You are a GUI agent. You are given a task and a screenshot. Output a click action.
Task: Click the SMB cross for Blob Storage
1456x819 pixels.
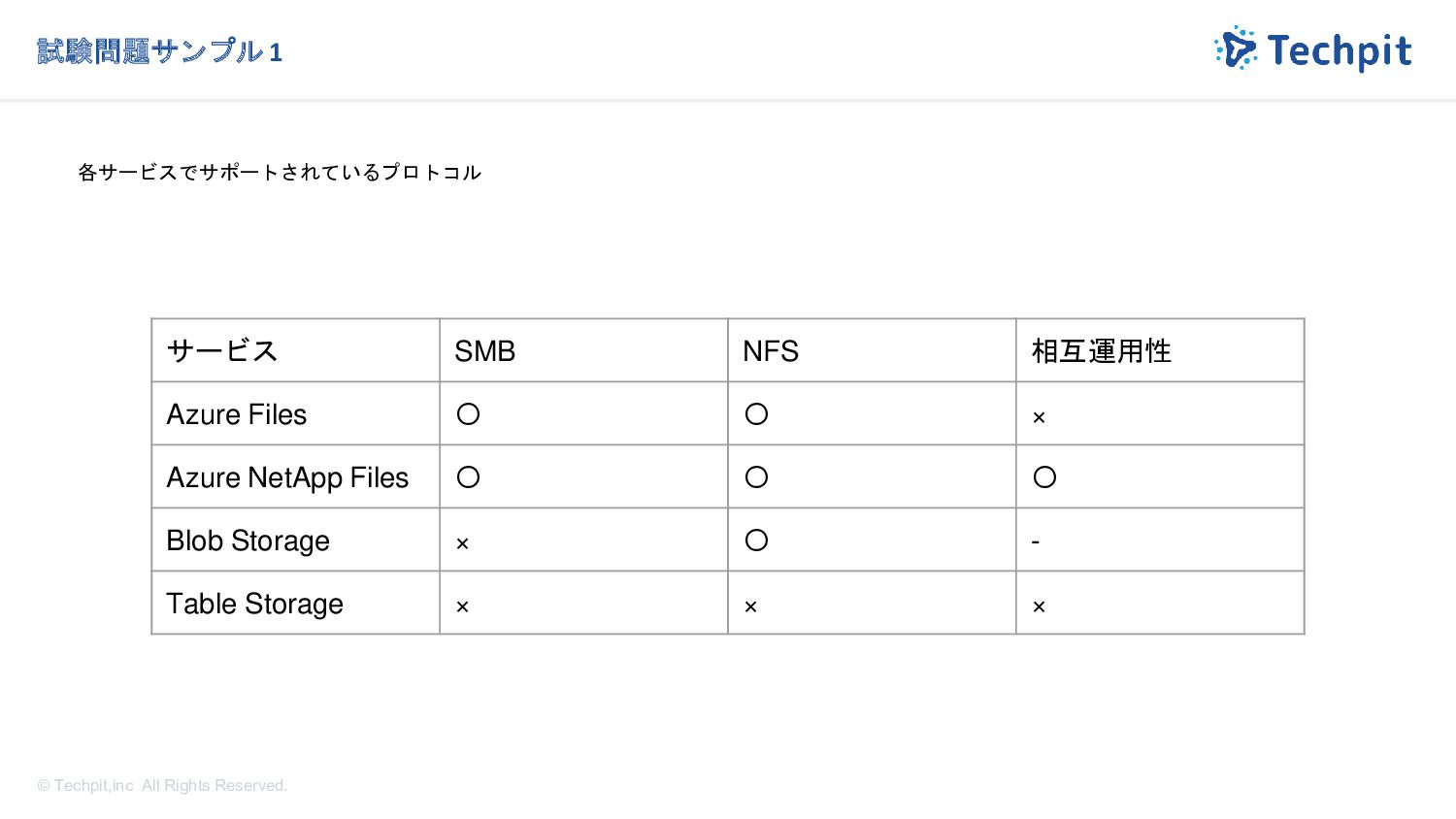coord(462,543)
